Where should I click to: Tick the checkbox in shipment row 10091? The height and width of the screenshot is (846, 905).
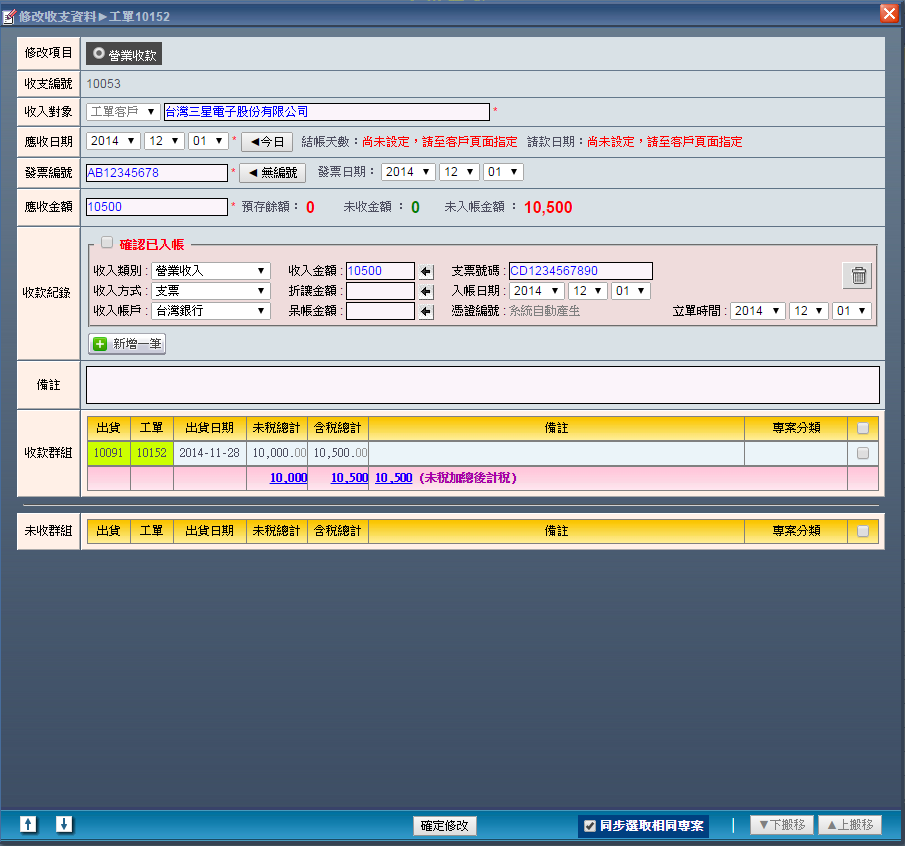(x=863, y=453)
